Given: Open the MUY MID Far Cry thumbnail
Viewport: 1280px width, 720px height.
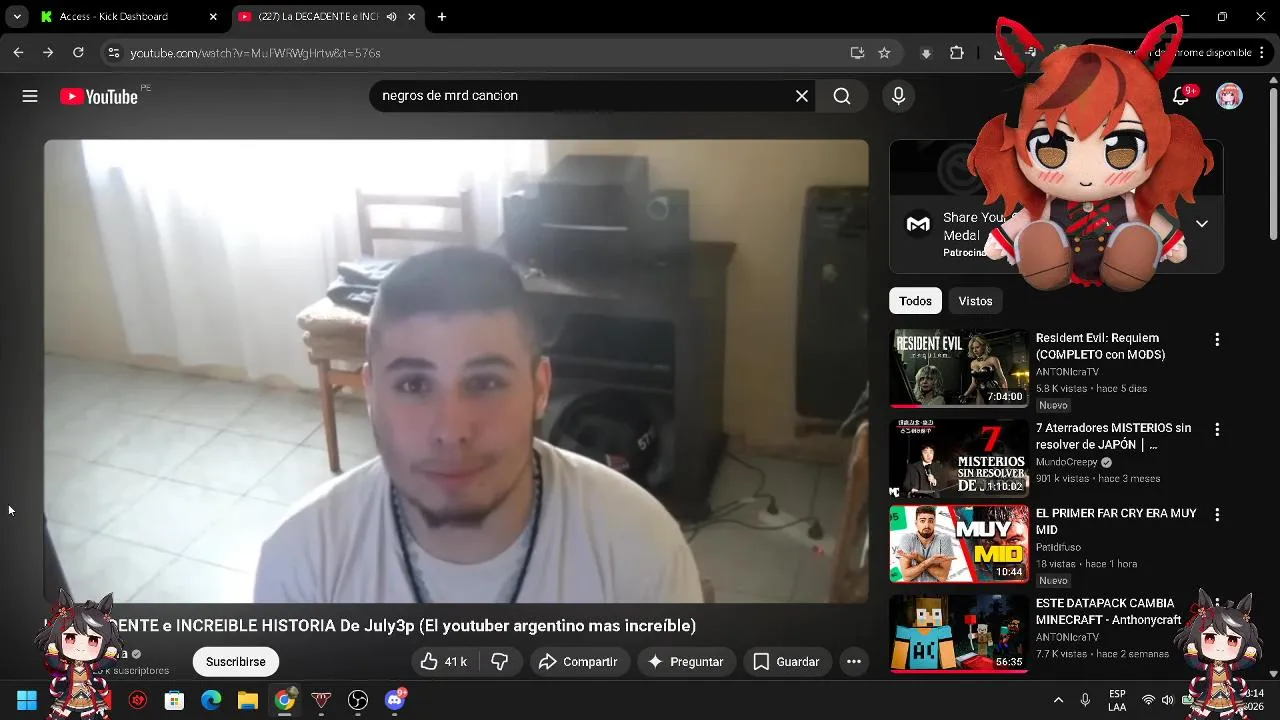Looking at the screenshot, I should [x=959, y=544].
